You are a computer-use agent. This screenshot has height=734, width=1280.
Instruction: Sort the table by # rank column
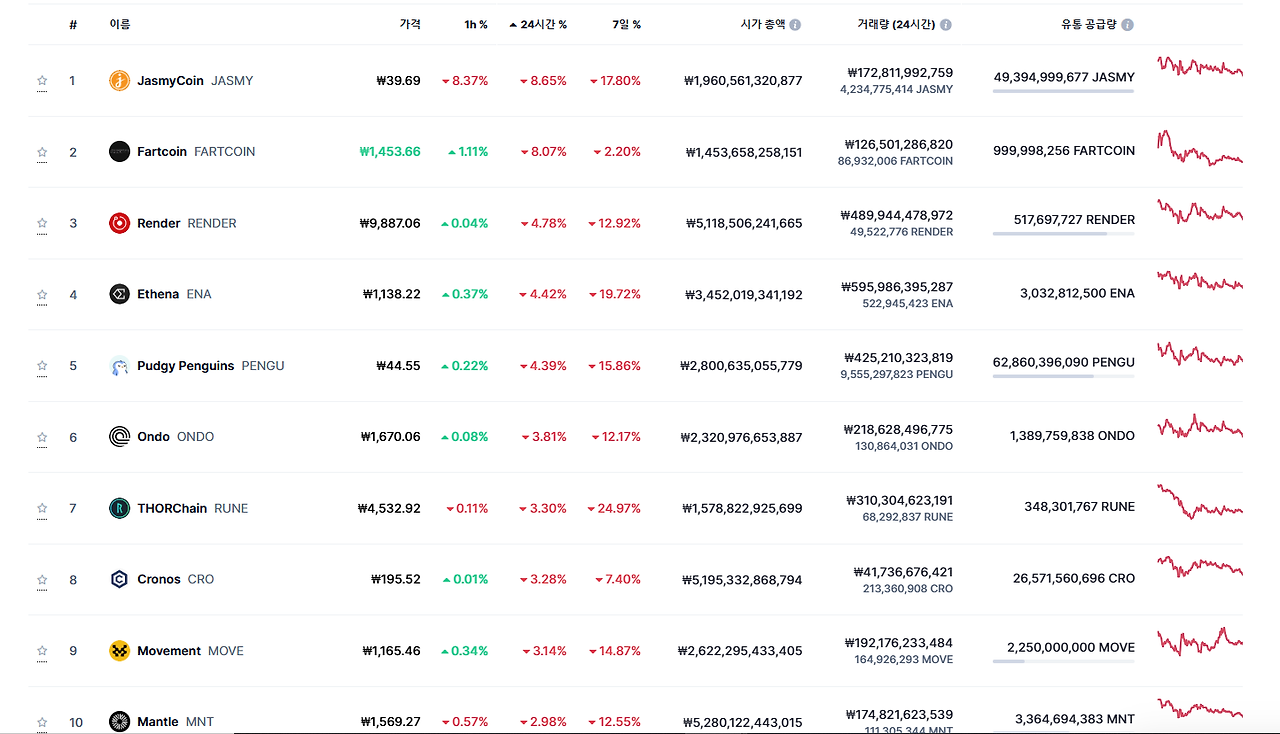pyautogui.click(x=73, y=24)
